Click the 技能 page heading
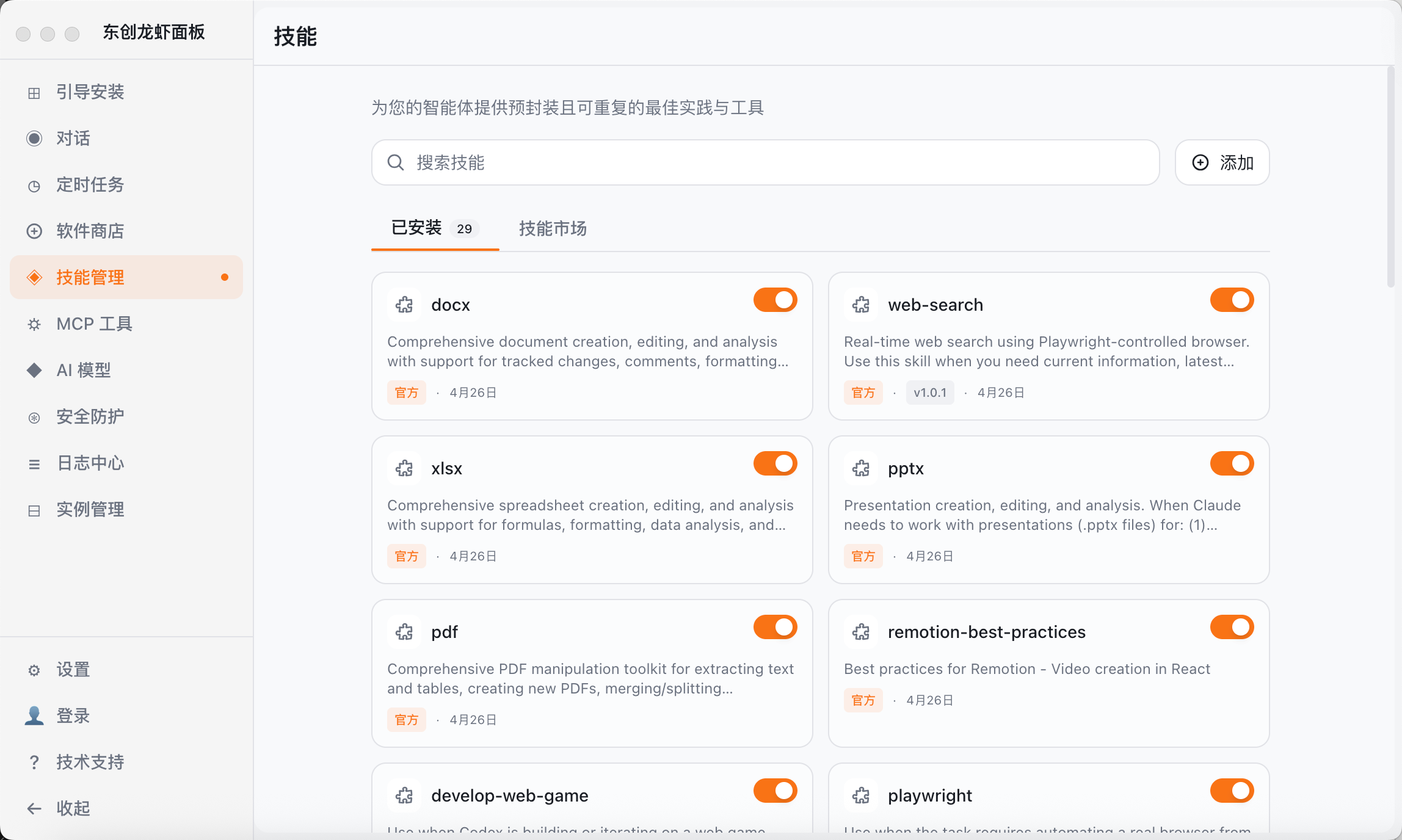This screenshot has height=840, width=1402. tap(296, 37)
